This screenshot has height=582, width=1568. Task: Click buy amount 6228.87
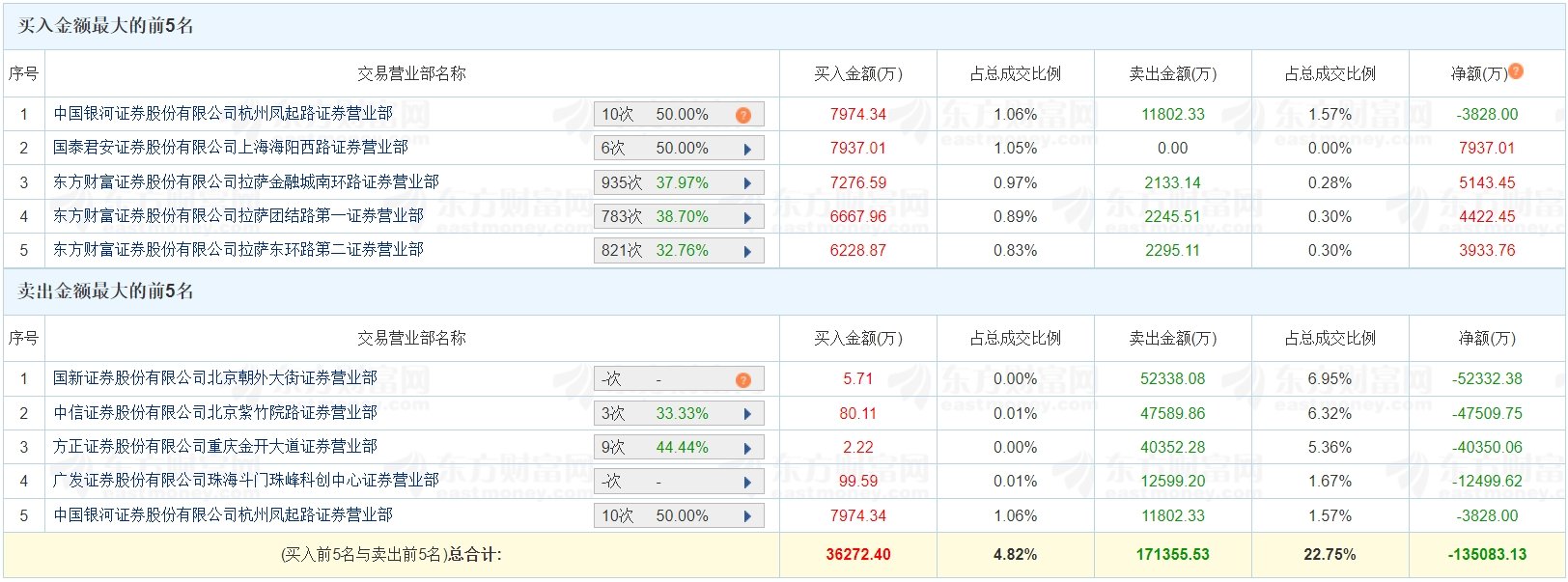coord(857,251)
